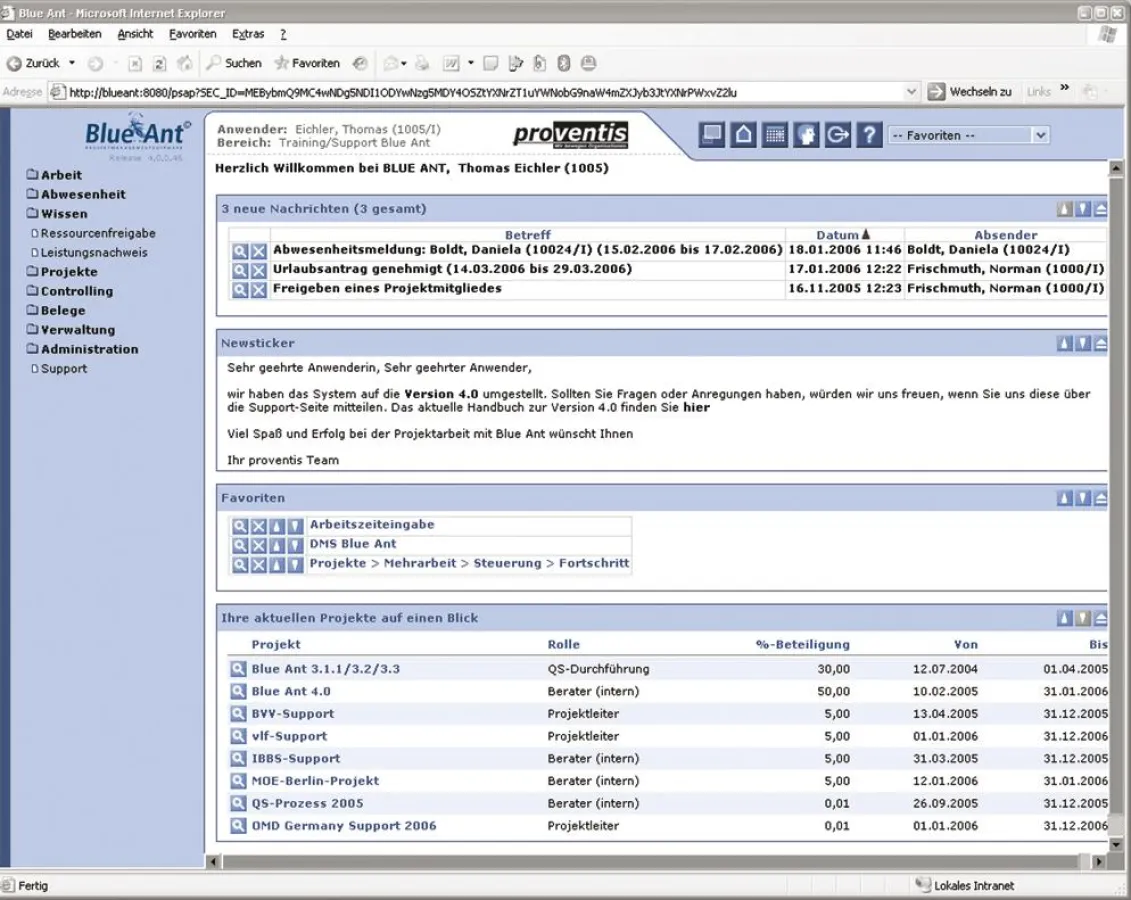Screen dimensions: 1131x900
Task: Click the home icon in the header toolbar
Action: [x=744, y=135]
